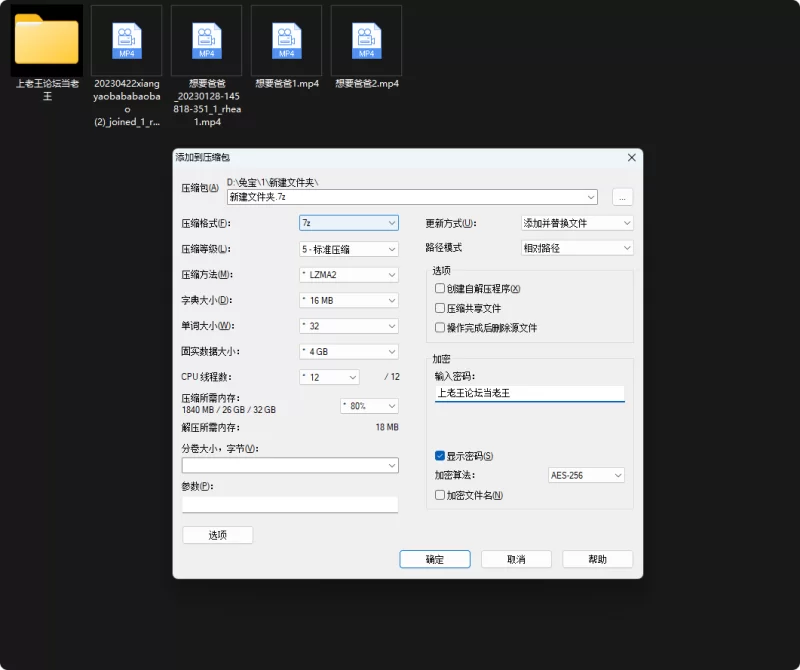Click the browse '...' button for archive path

(x=622, y=197)
